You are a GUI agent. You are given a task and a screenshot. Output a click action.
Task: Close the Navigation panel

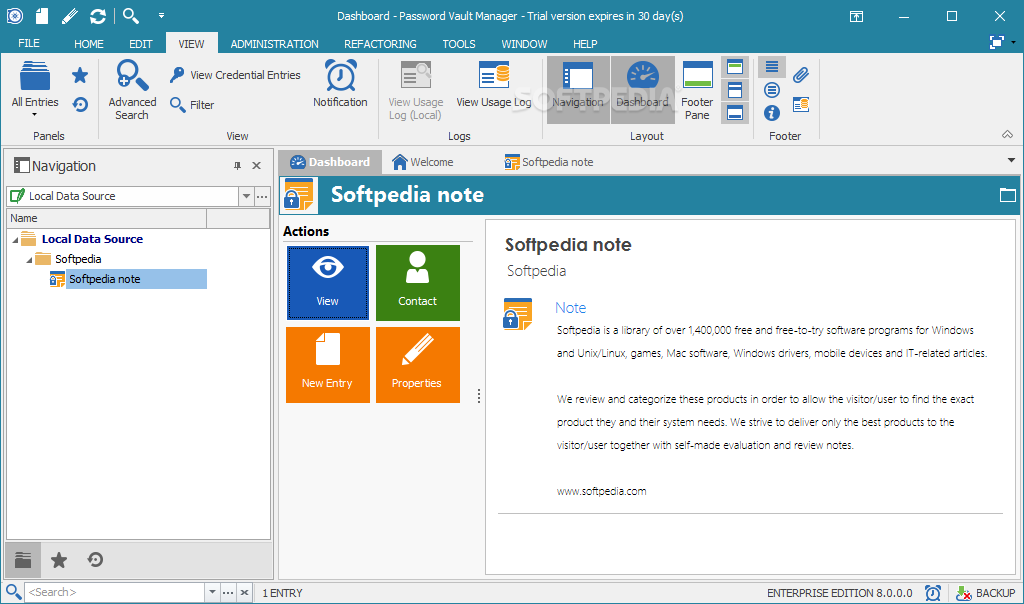point(257,166)
